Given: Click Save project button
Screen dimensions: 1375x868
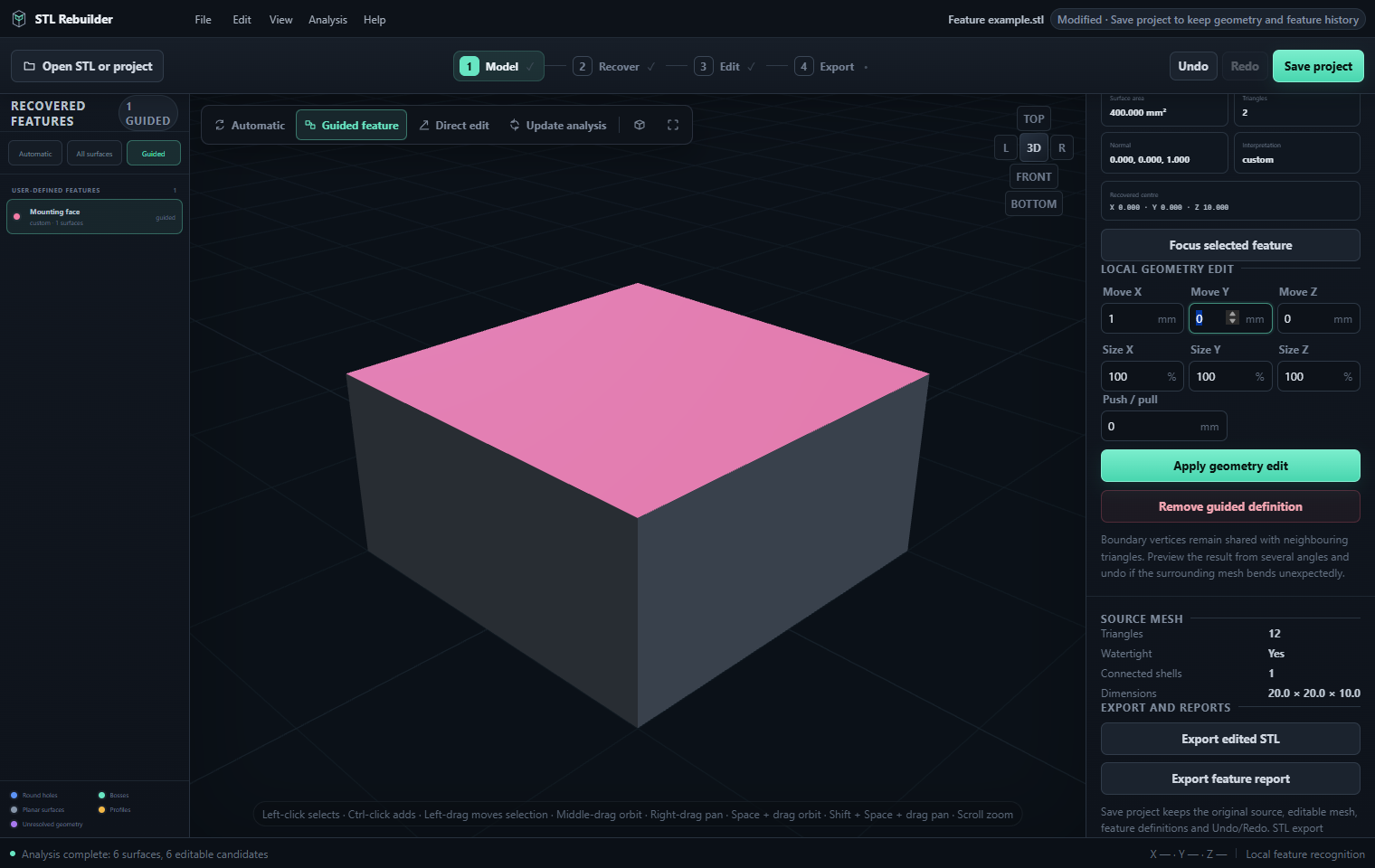Looking at the screenshot, I should 1318,66.
